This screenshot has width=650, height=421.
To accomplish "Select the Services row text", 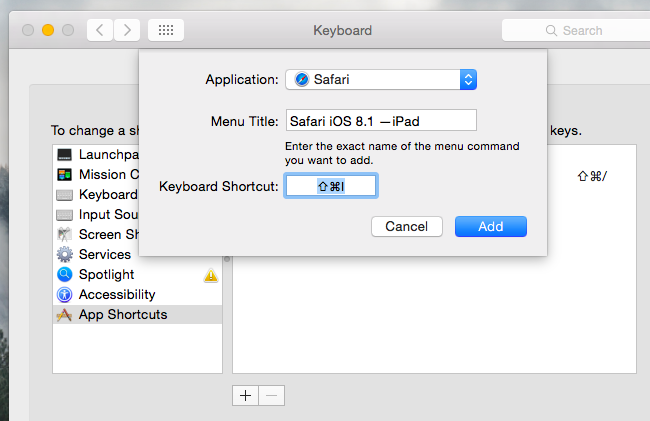I will click(x=105, y=254).
